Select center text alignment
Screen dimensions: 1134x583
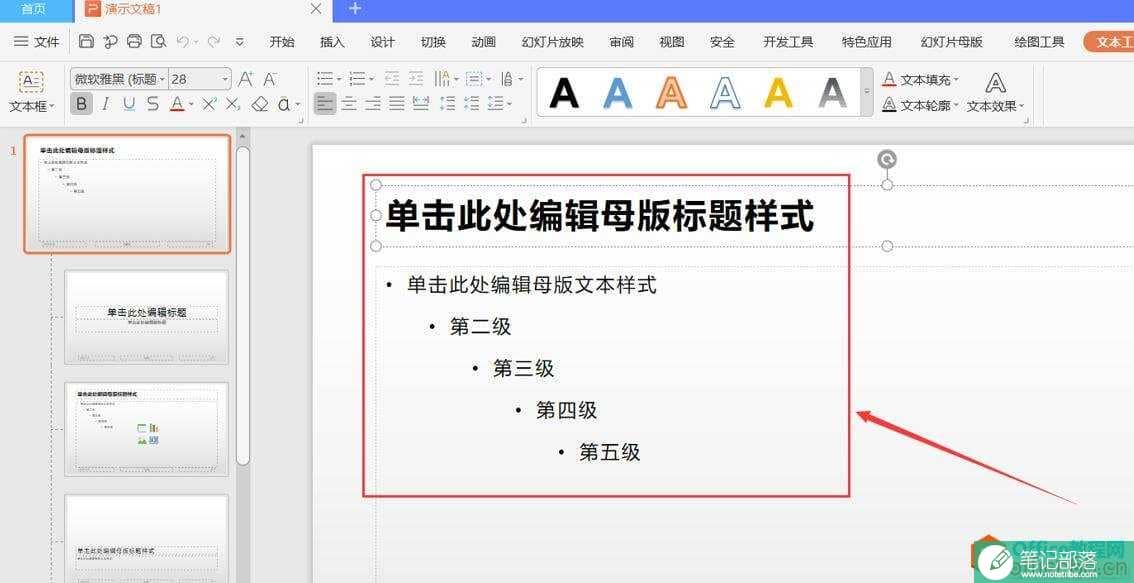(x=349, y=104)
